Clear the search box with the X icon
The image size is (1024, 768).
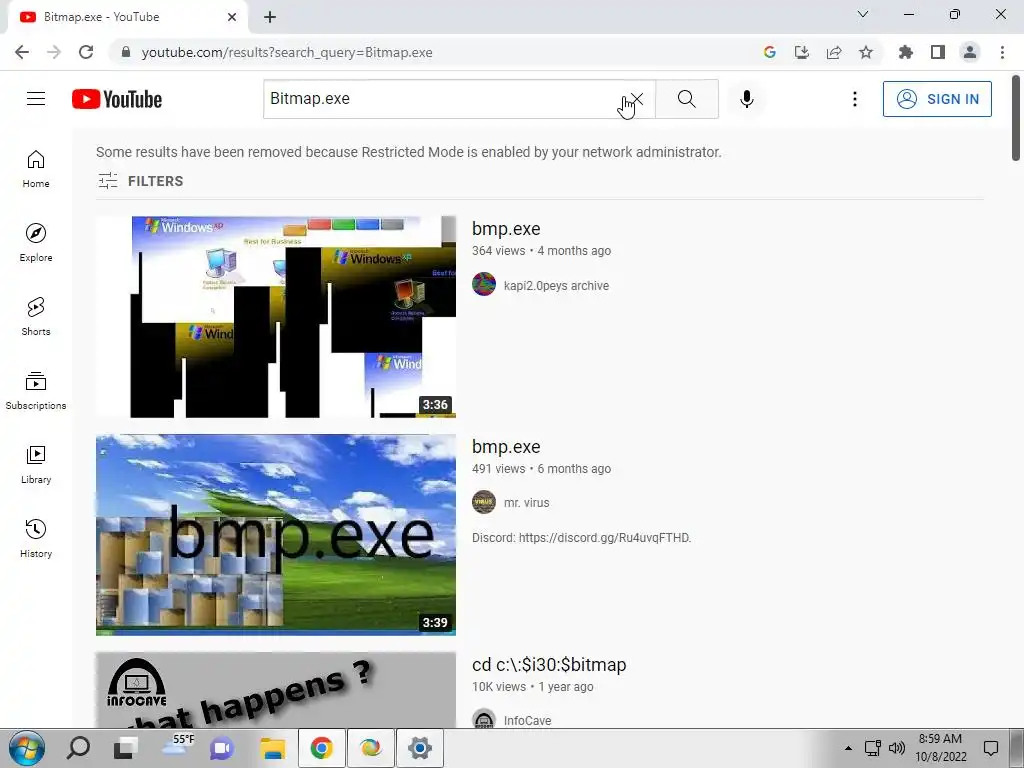637,99
